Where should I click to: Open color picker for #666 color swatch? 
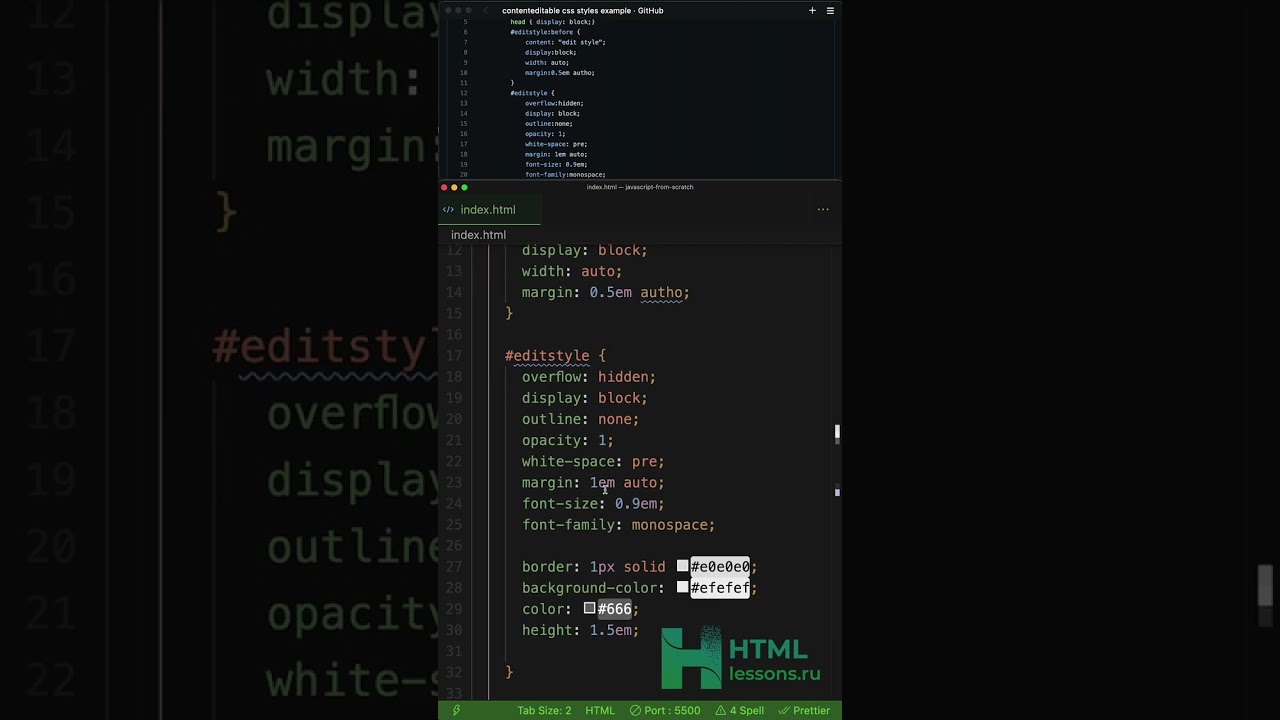pos(590,608)
